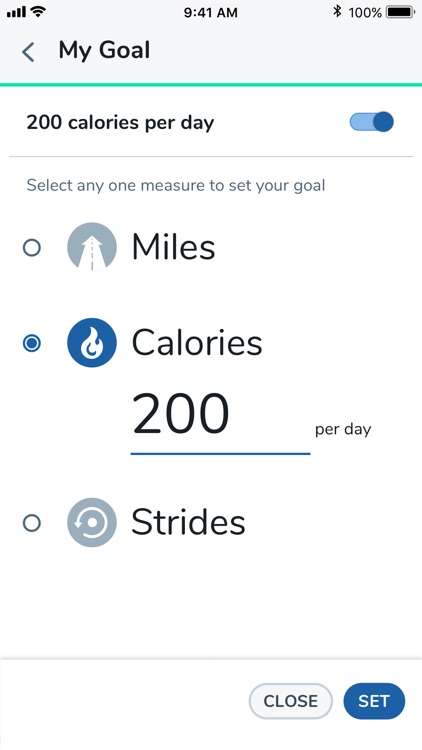Click the 200 calories input field
Image resolution: width=422 pixels, height=750 pixels.
(220, 421)
